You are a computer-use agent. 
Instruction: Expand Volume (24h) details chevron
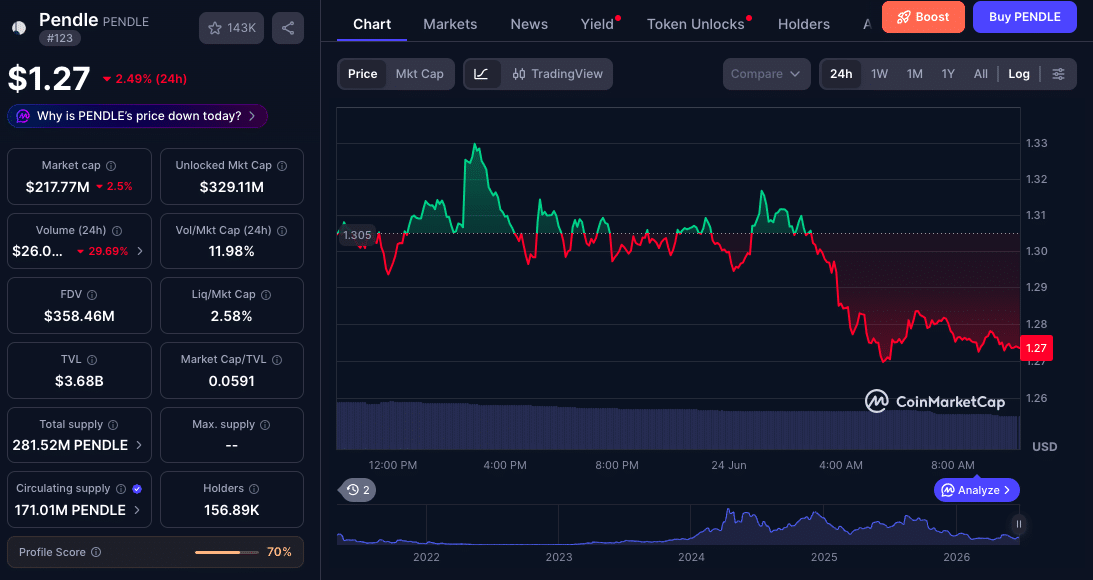pyautogui.click(x=140, y=251)
